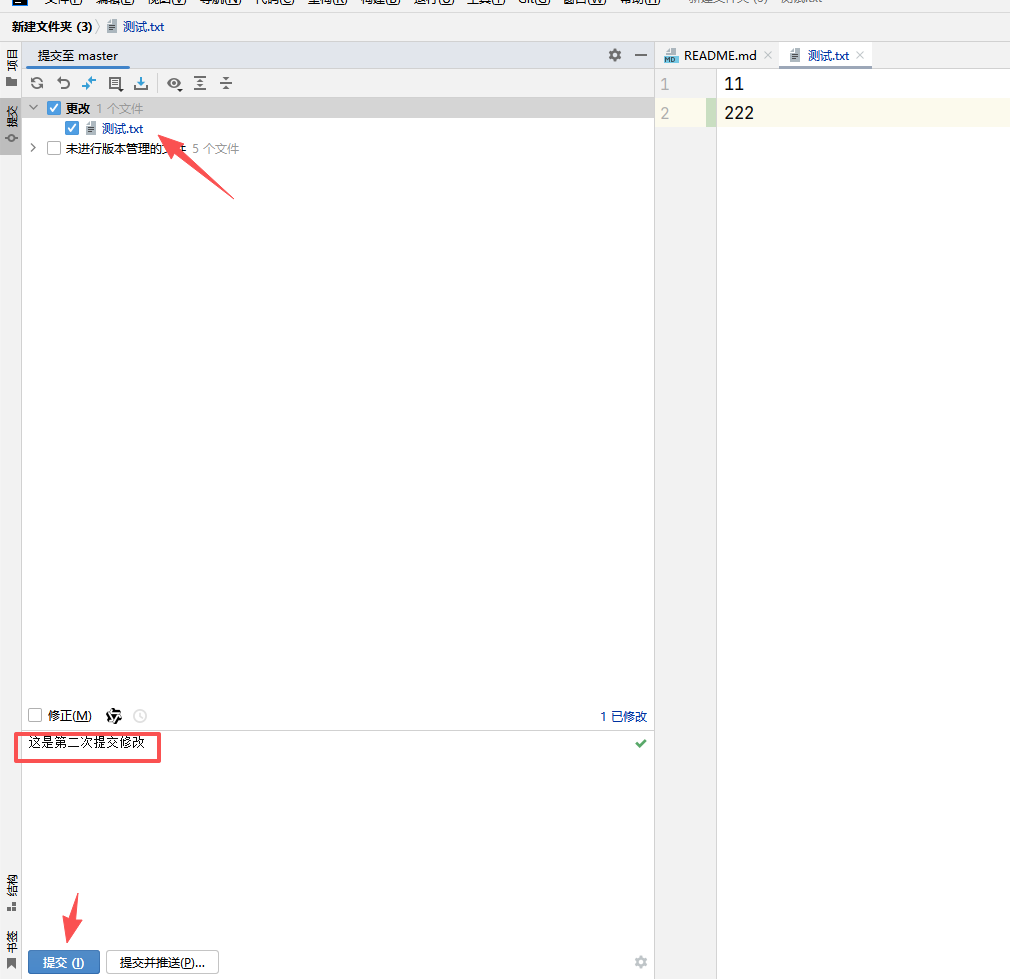Open commit panel gear options
The image size is (1010, 979).
pos(615,55)
